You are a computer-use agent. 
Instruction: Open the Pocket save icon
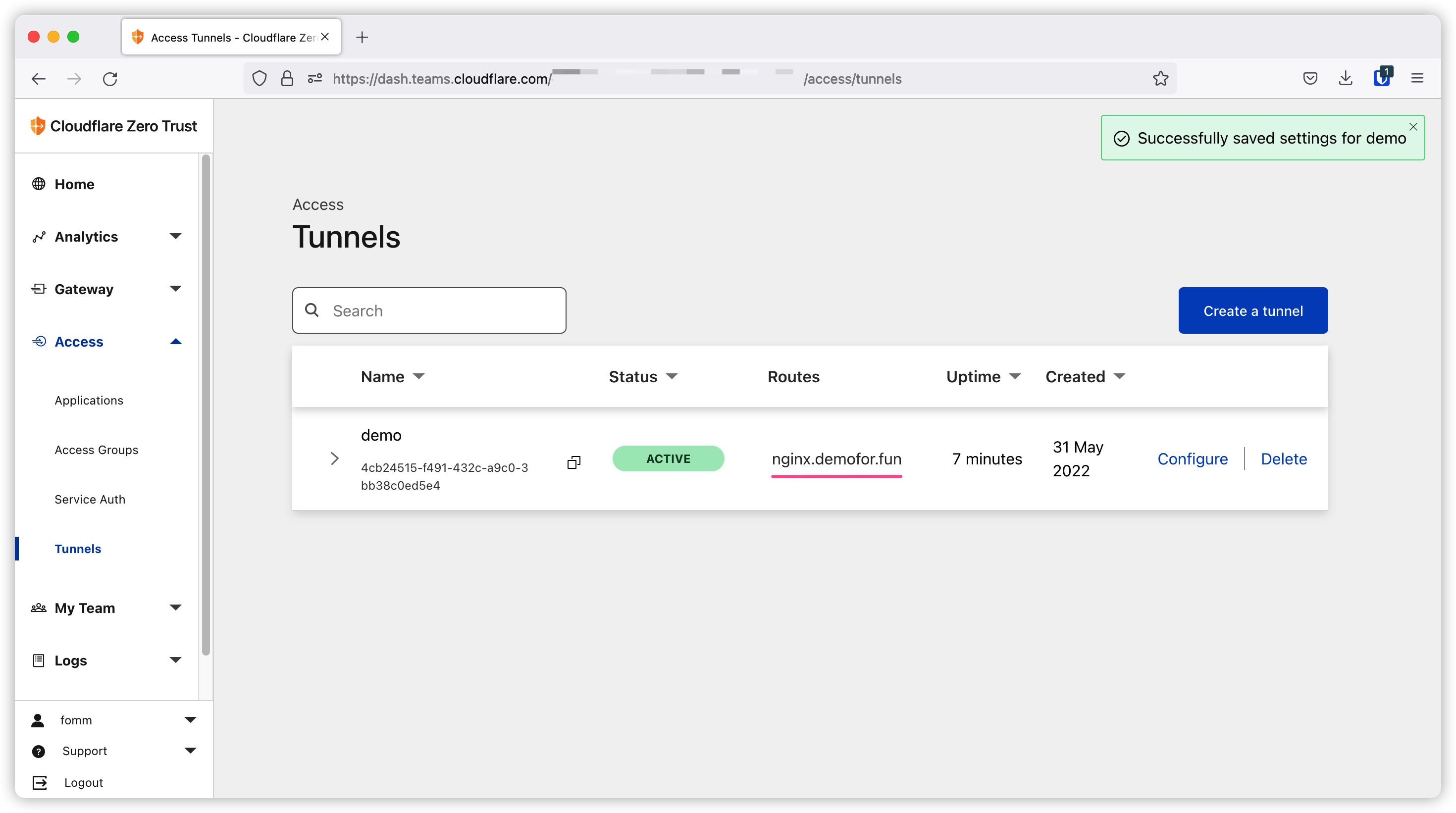point(1309,79)
